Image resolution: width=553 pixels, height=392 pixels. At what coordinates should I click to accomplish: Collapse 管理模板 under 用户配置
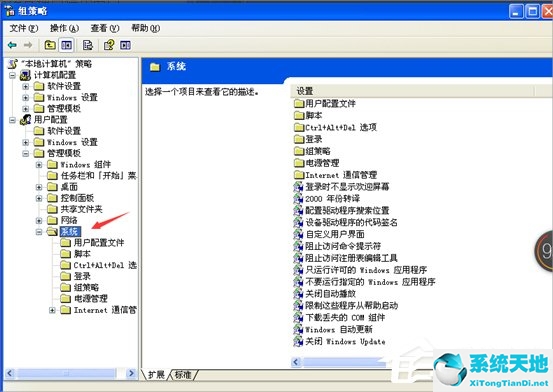25,153
